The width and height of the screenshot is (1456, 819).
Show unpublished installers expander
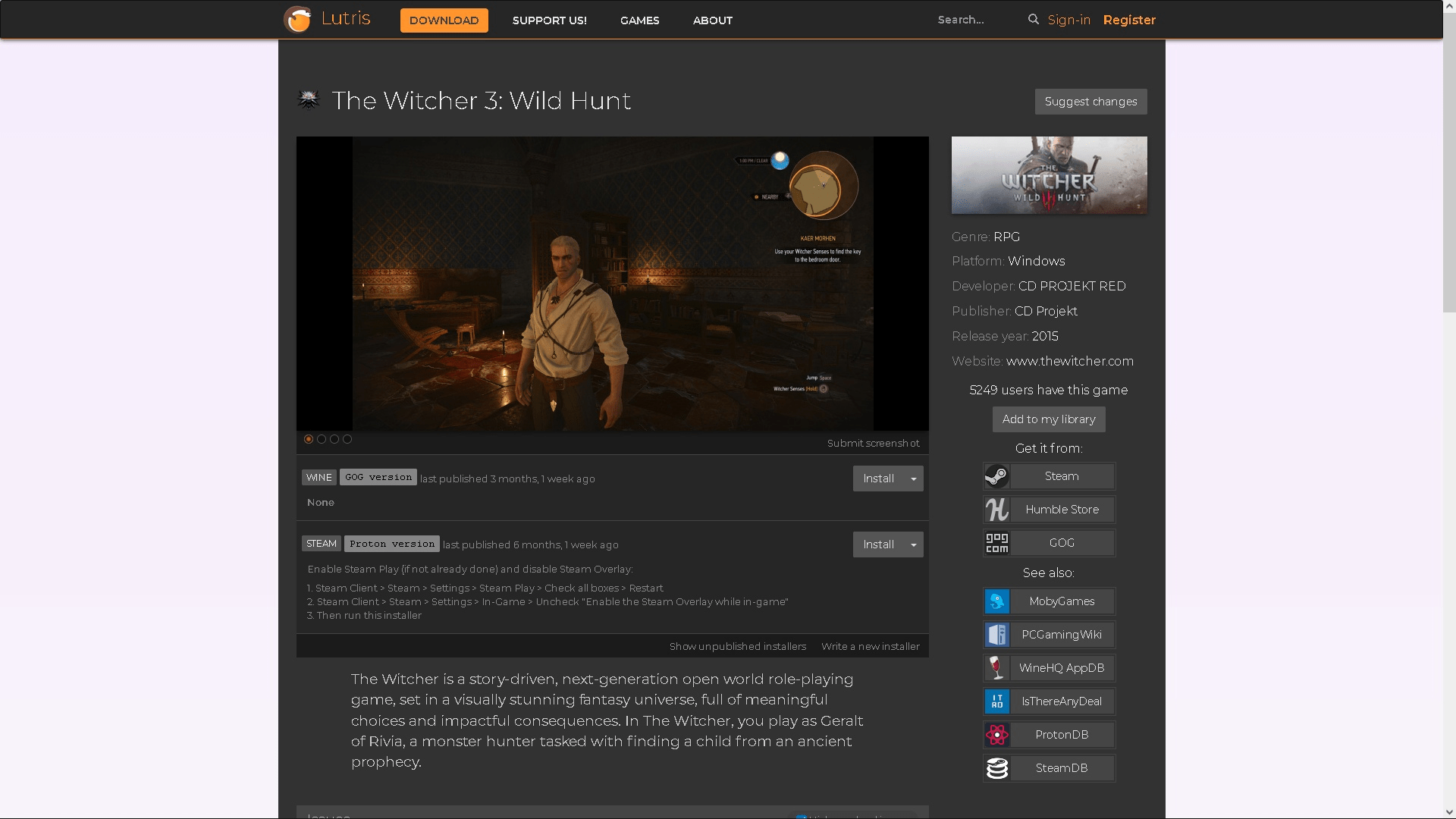pos(738,646)
